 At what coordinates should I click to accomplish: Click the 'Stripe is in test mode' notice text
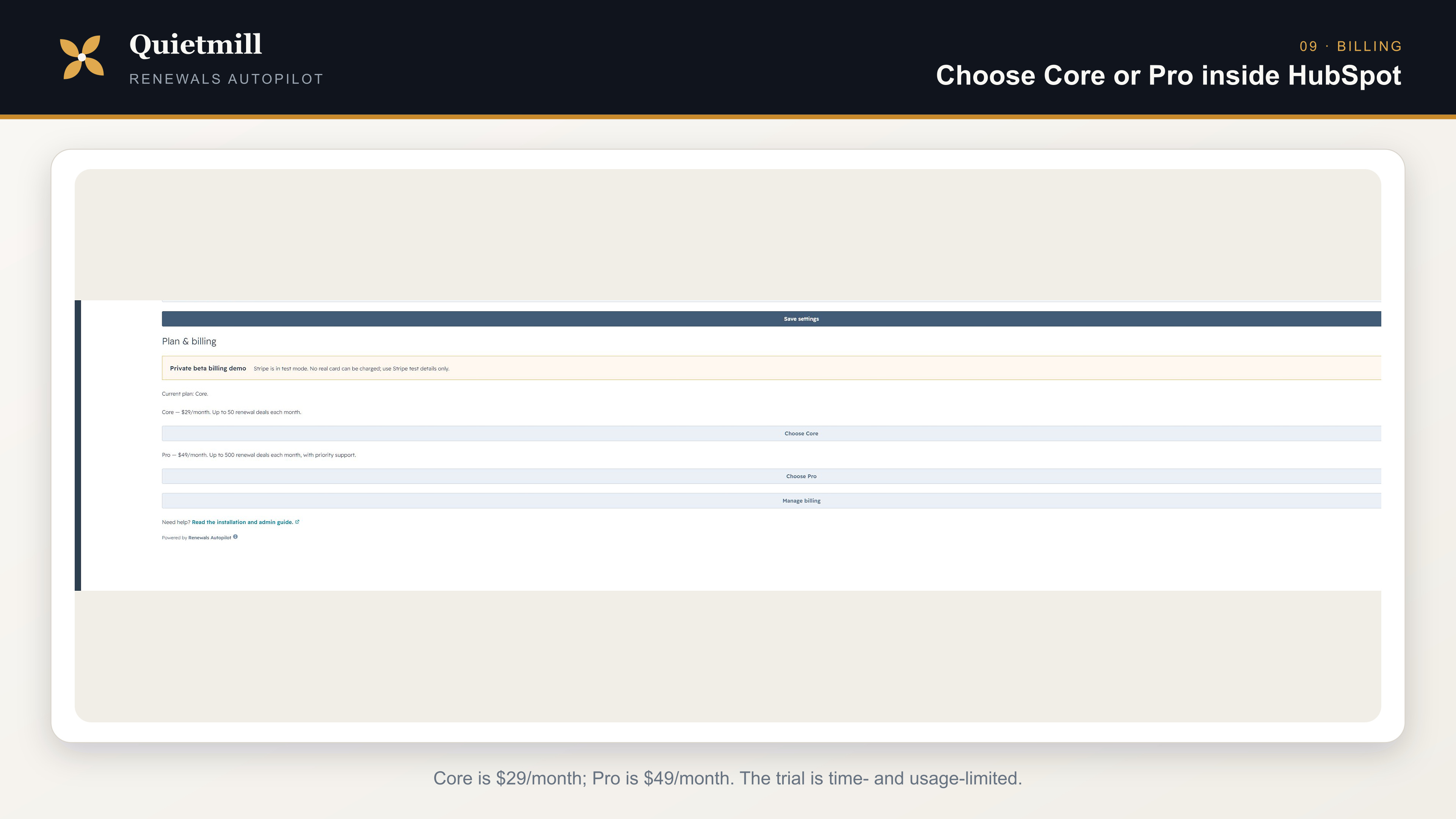pos(351,369)
